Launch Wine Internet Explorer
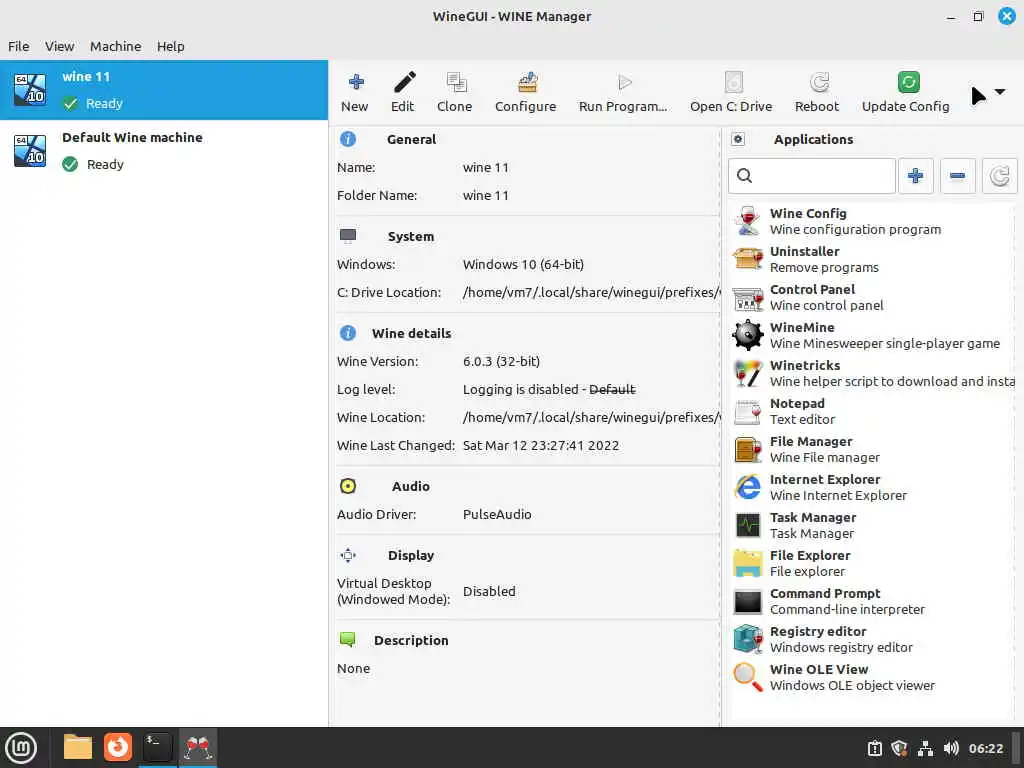Screen dimensions: 1024x768 pyautogui.click(x=872, y=487)
